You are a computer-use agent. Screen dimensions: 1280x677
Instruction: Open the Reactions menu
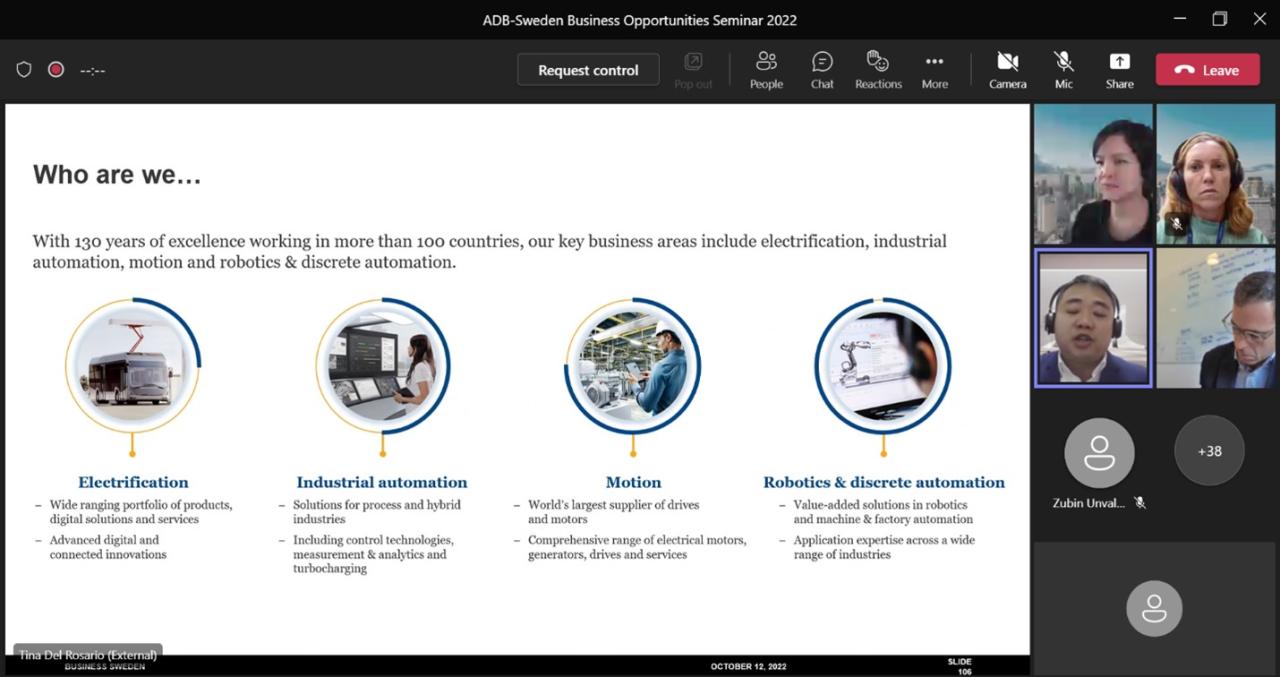(878, 70)
